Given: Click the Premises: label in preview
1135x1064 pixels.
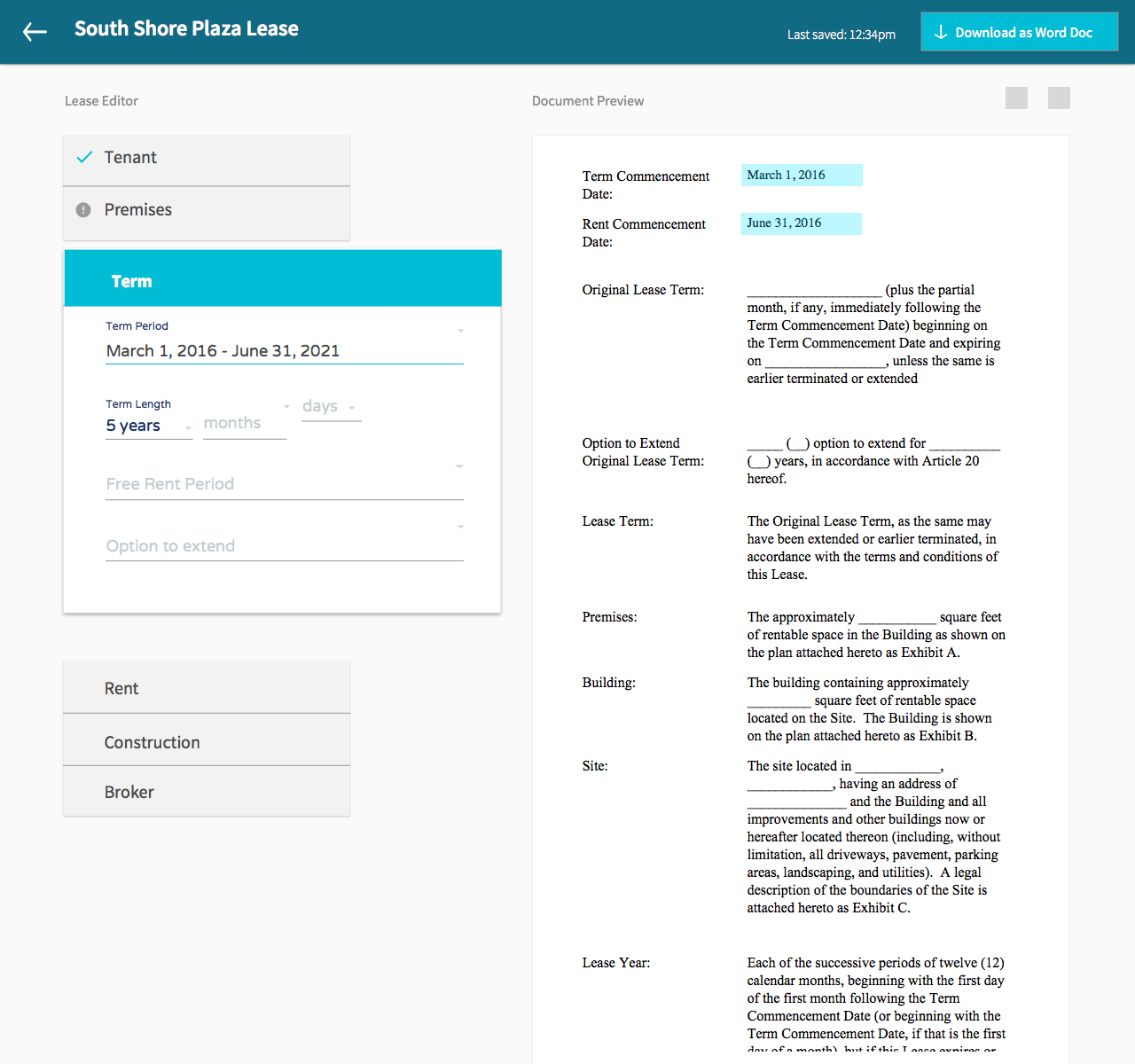Looking at the screenshot, I should coord(609,617).
